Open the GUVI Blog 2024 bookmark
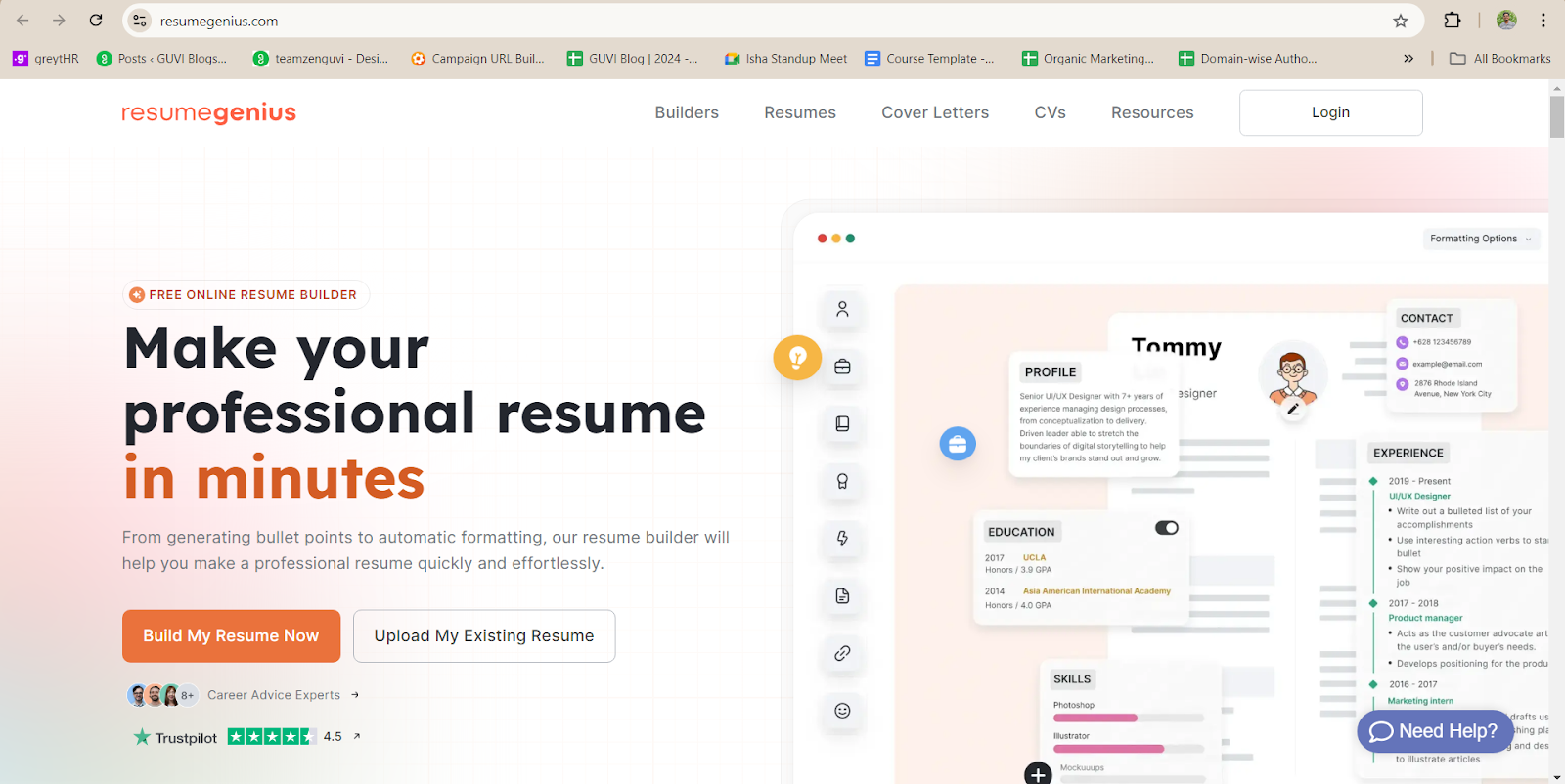This screenshot has height=784, width=1565. click(633, 59)
